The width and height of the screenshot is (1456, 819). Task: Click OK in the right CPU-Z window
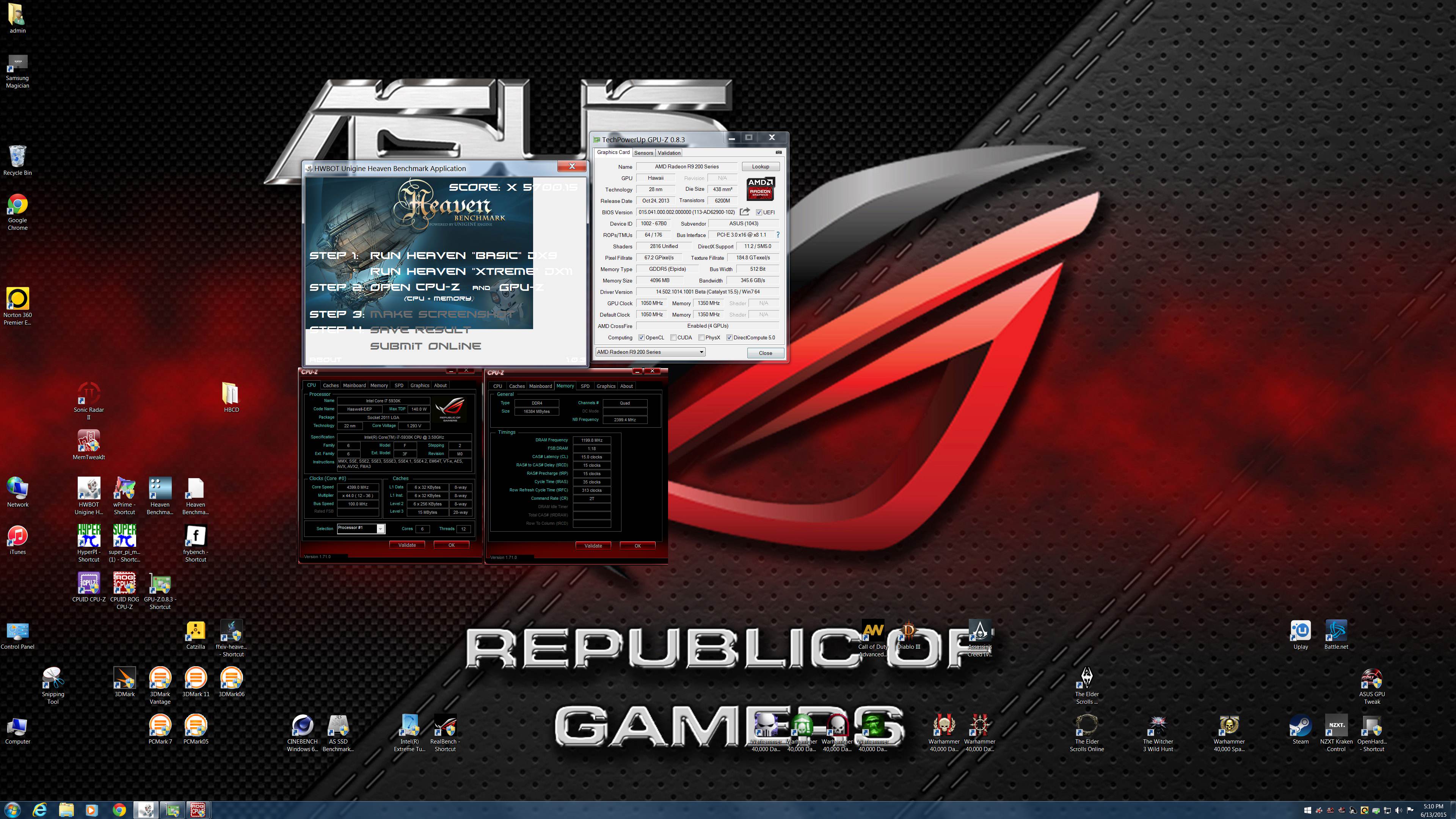[x=637, y=546]
